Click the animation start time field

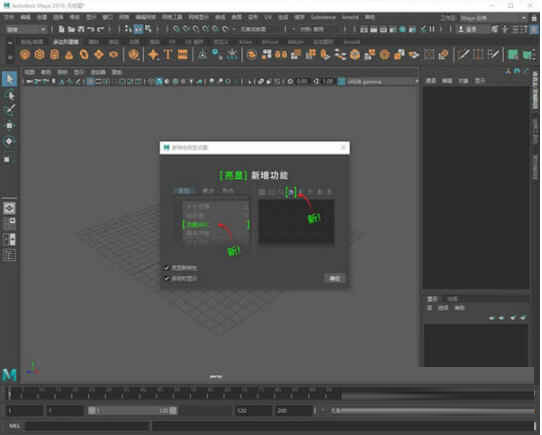tap(24, 411)
